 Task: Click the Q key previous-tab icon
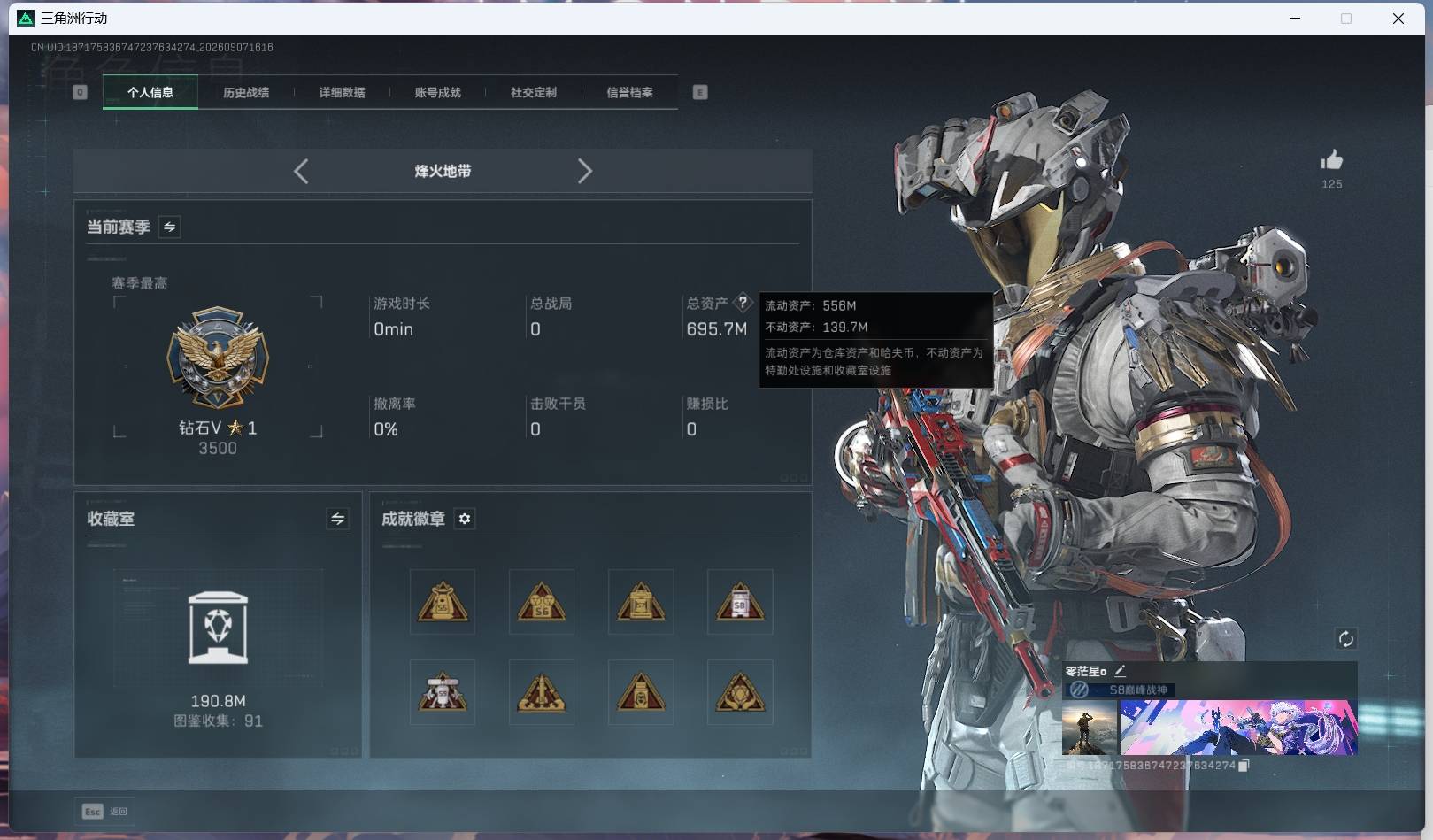80,92
